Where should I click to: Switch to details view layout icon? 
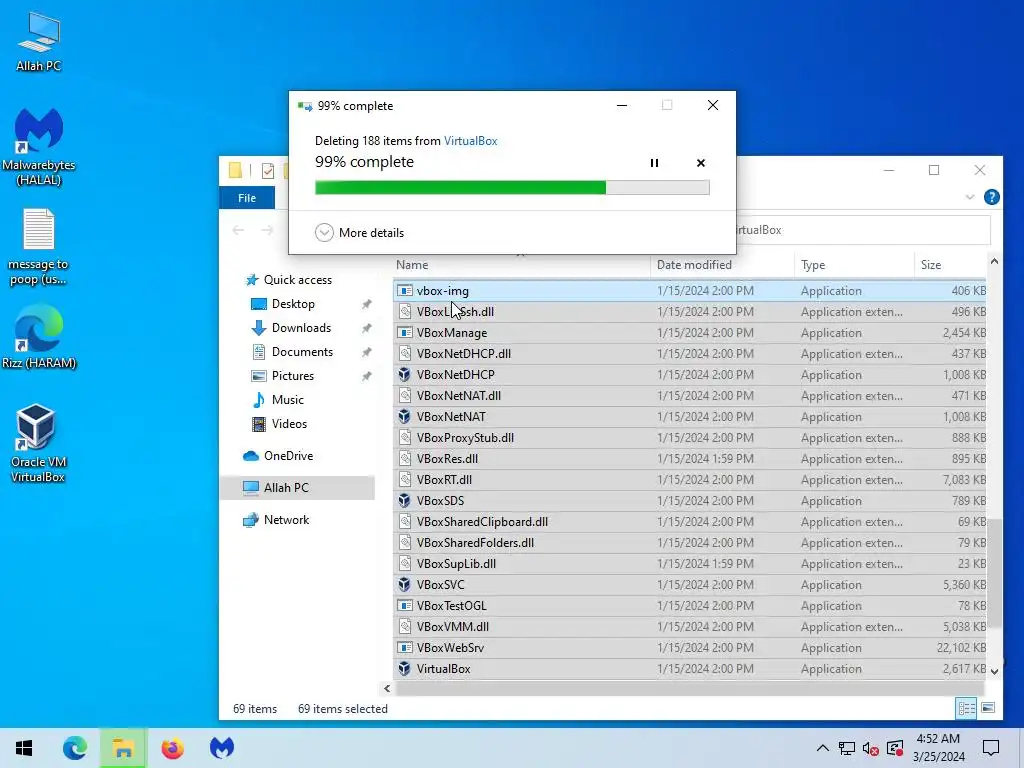pos(966,708)
